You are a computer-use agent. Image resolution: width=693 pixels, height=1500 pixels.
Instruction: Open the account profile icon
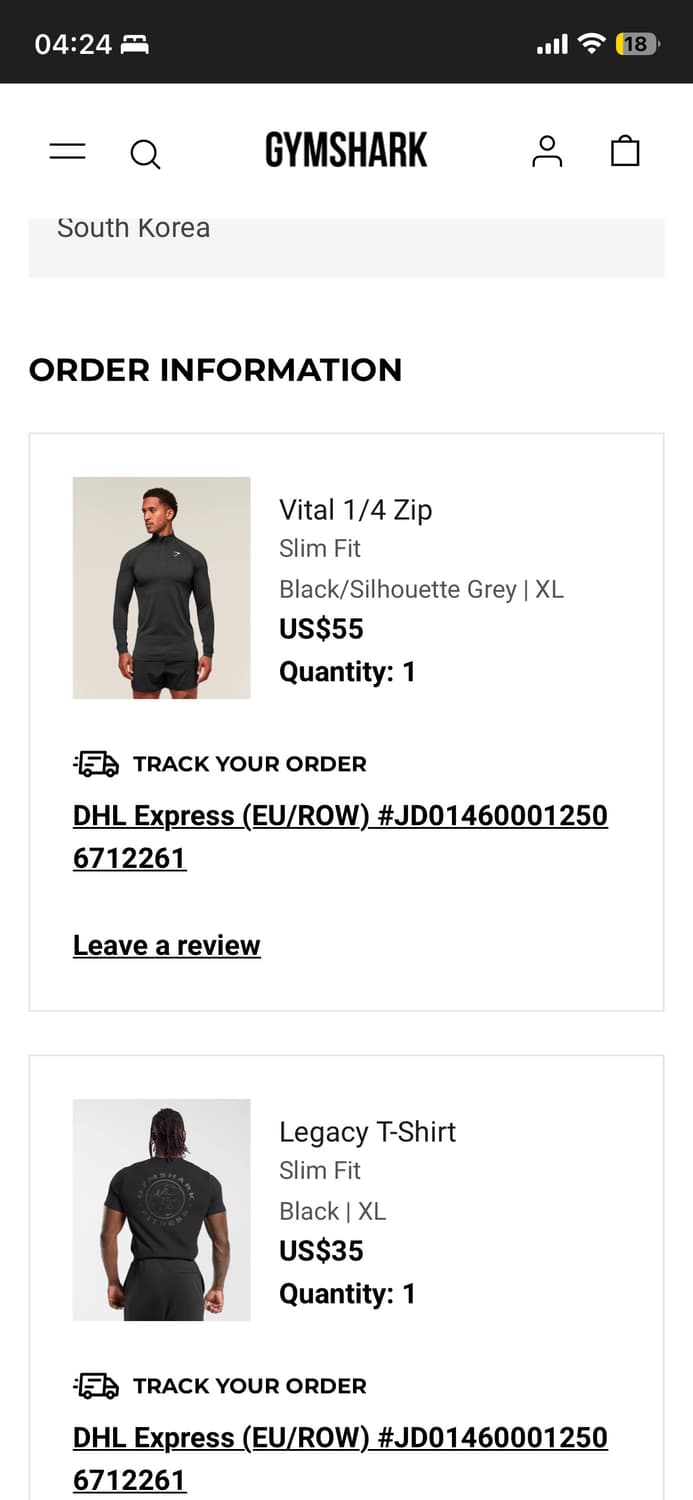(547, 151)
